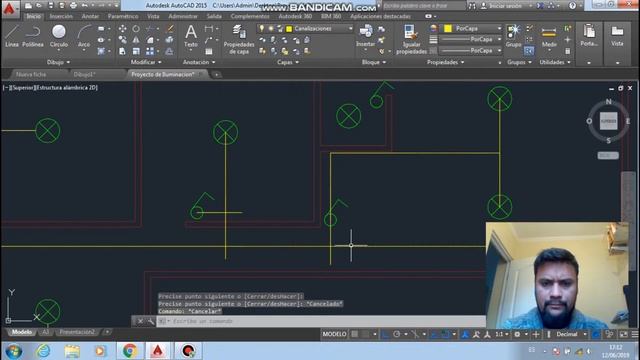
Task: Click the Print icon in quick access toolbar
Action: [x=73, y=6]
